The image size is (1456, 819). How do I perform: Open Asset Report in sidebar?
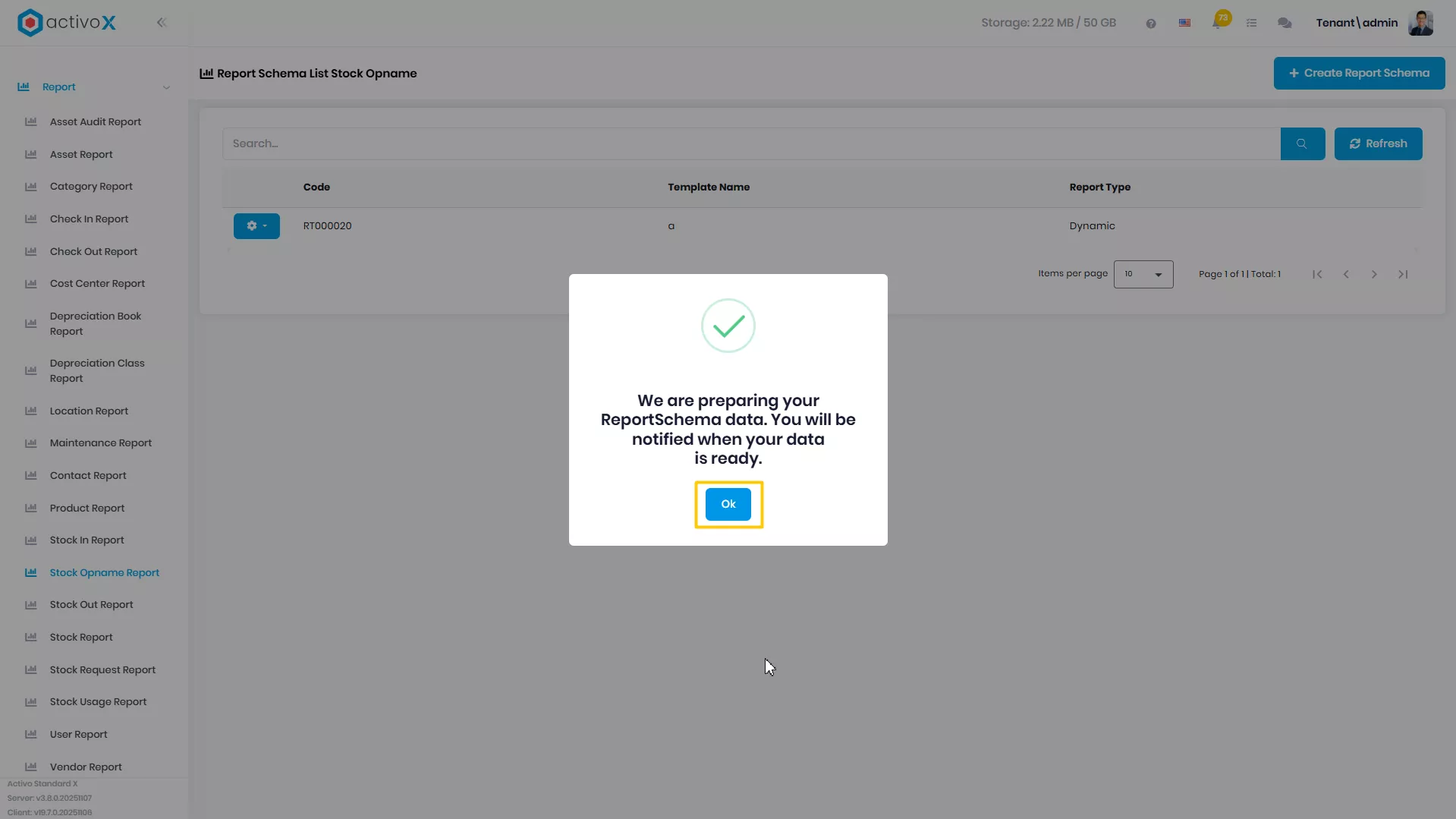[x=81, y=155]
